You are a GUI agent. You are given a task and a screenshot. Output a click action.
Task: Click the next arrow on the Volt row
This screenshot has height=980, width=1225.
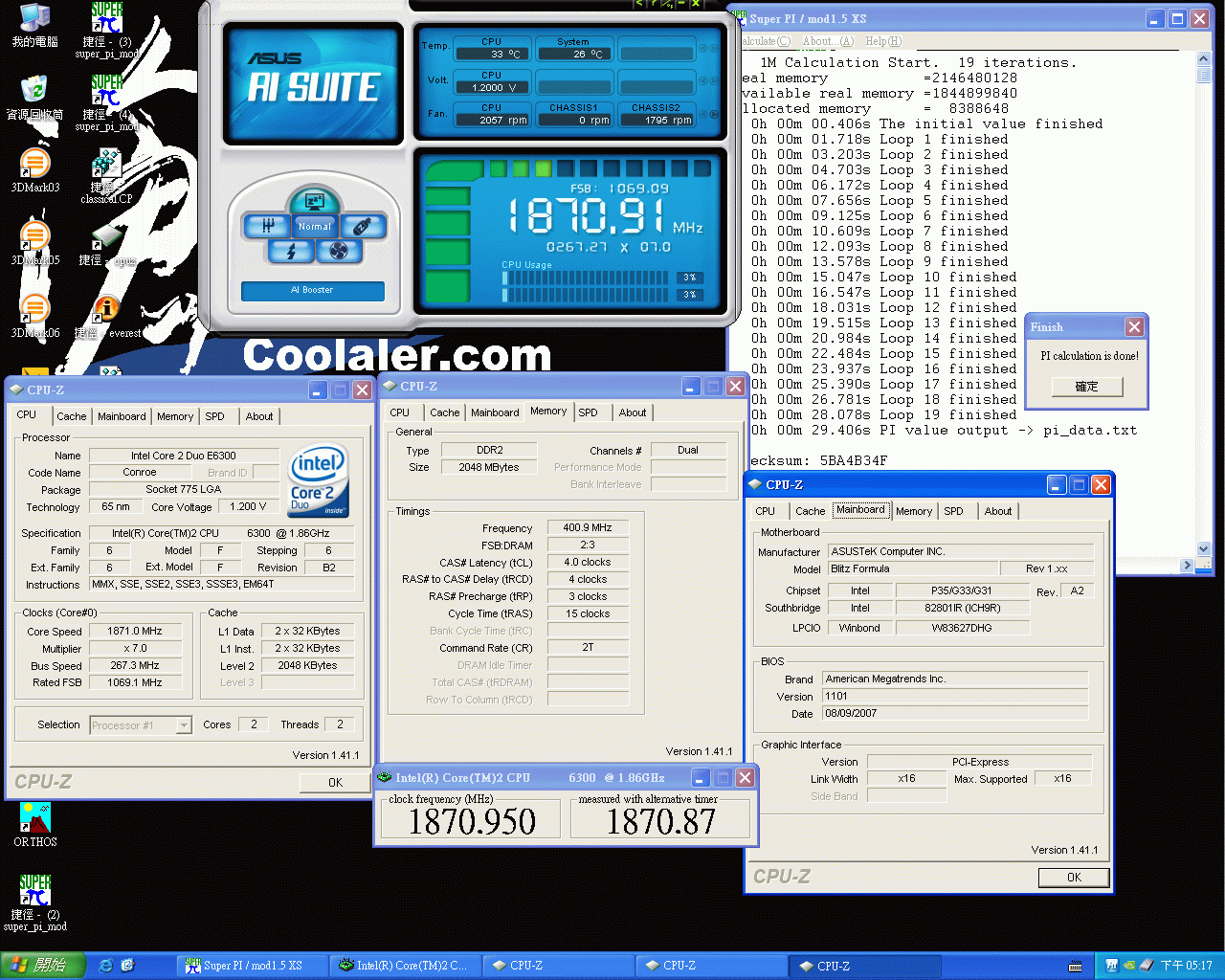[714, 80]
